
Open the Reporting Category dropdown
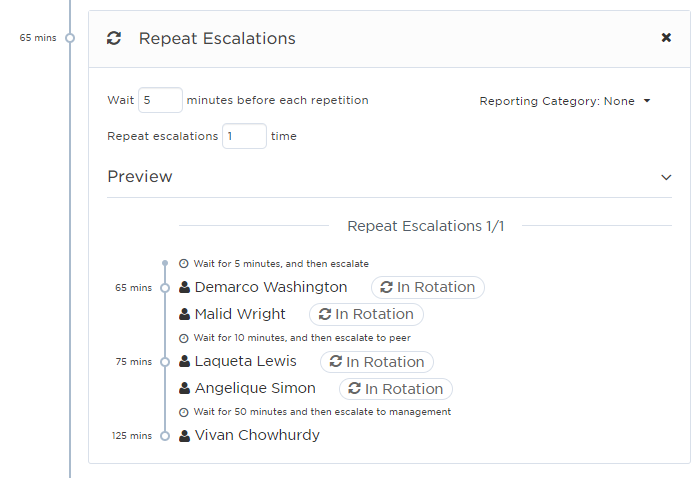click(565, 101)
